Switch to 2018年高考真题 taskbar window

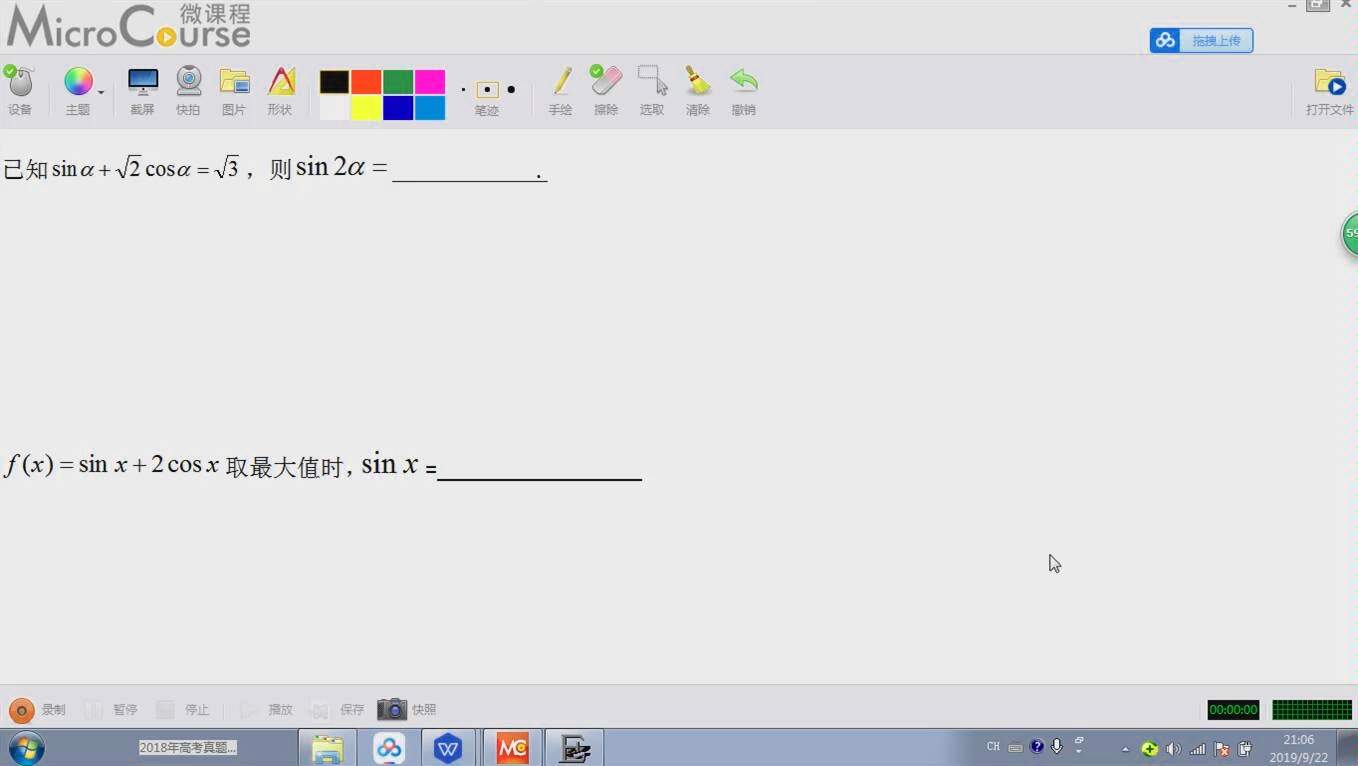pyautogui.click(x=188, y=747)
